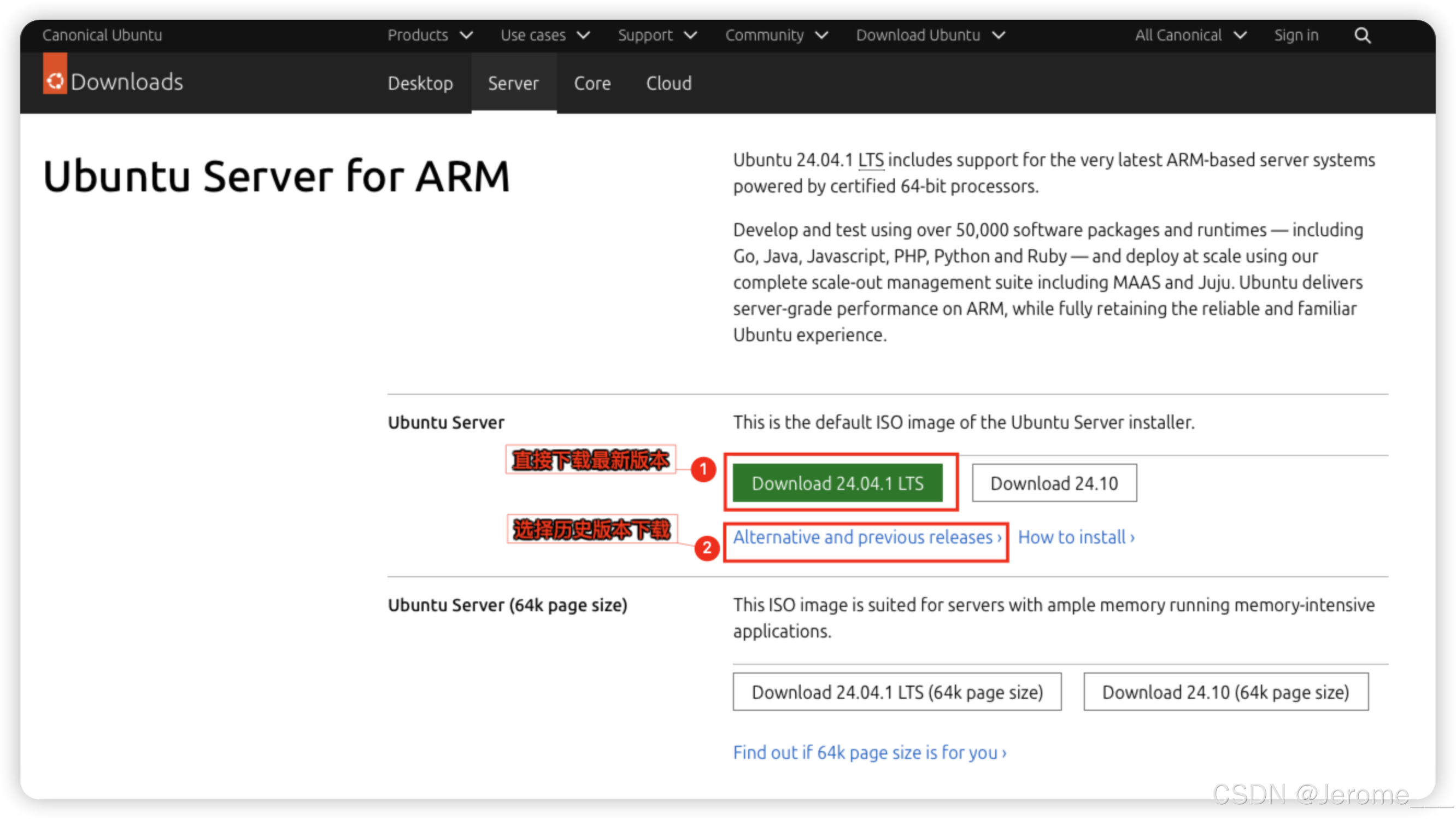Click the Sign in link
The width and height of the screenshot is (1456, 819).
pos(1295,36)
